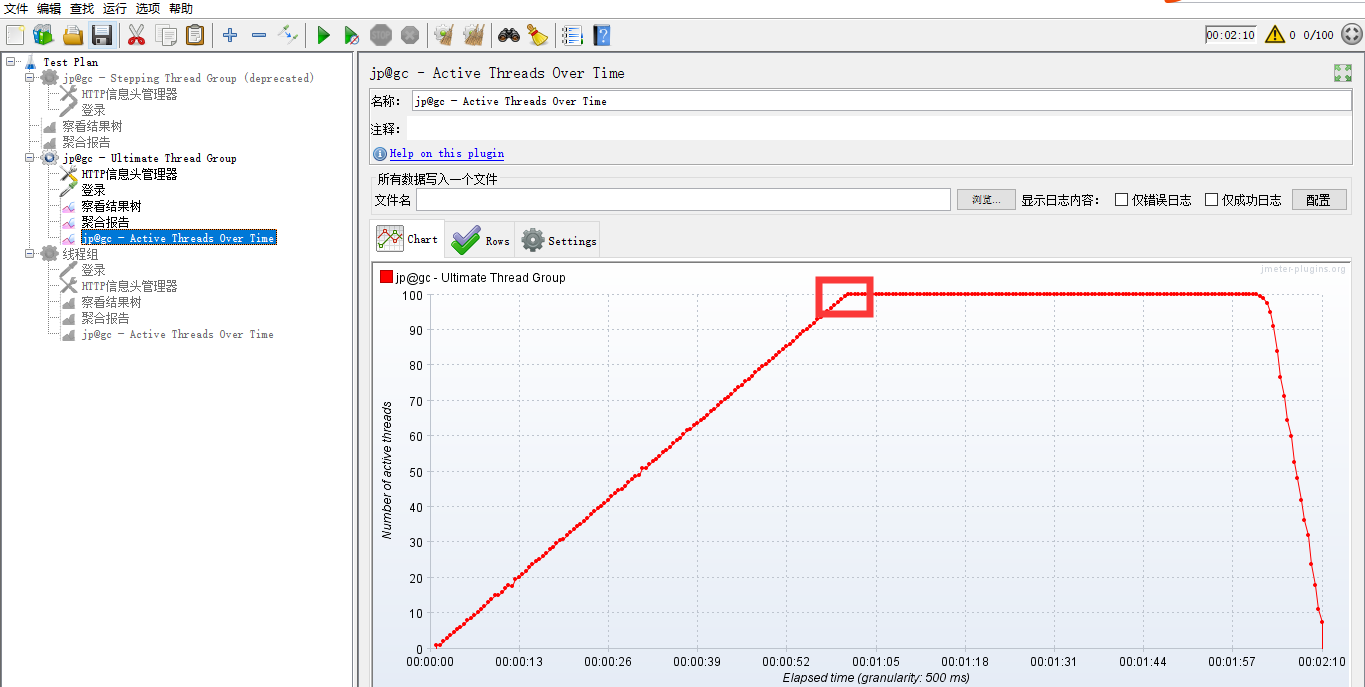The height and width of the screenshot is (687, 1365).
Task: Select the 线程组 tree item
Action: [x=80, y=254]
